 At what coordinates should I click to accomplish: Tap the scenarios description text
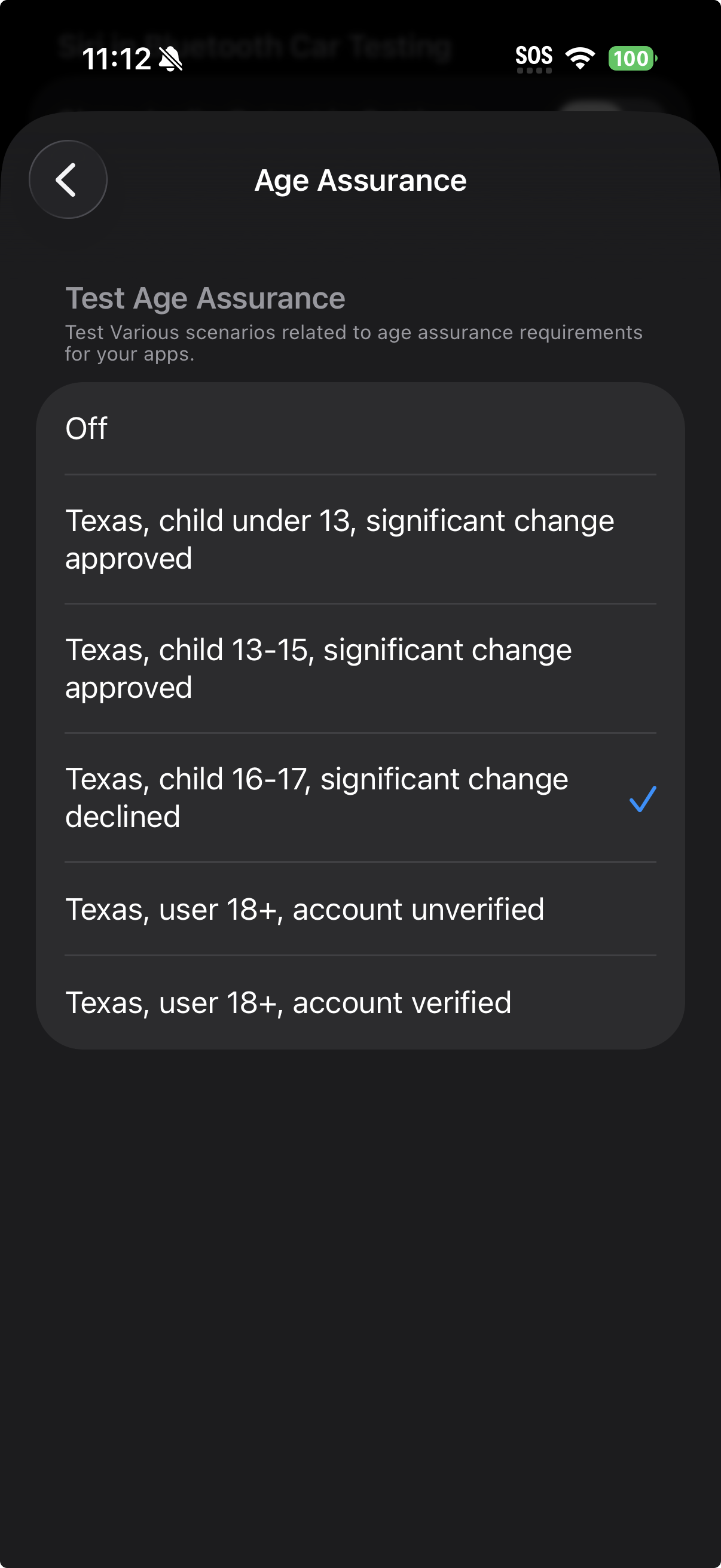point(353,343)
